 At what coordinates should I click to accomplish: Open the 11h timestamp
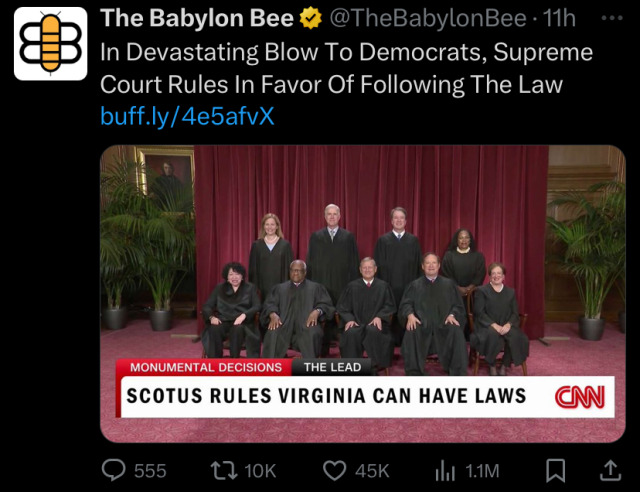point(559,18)
